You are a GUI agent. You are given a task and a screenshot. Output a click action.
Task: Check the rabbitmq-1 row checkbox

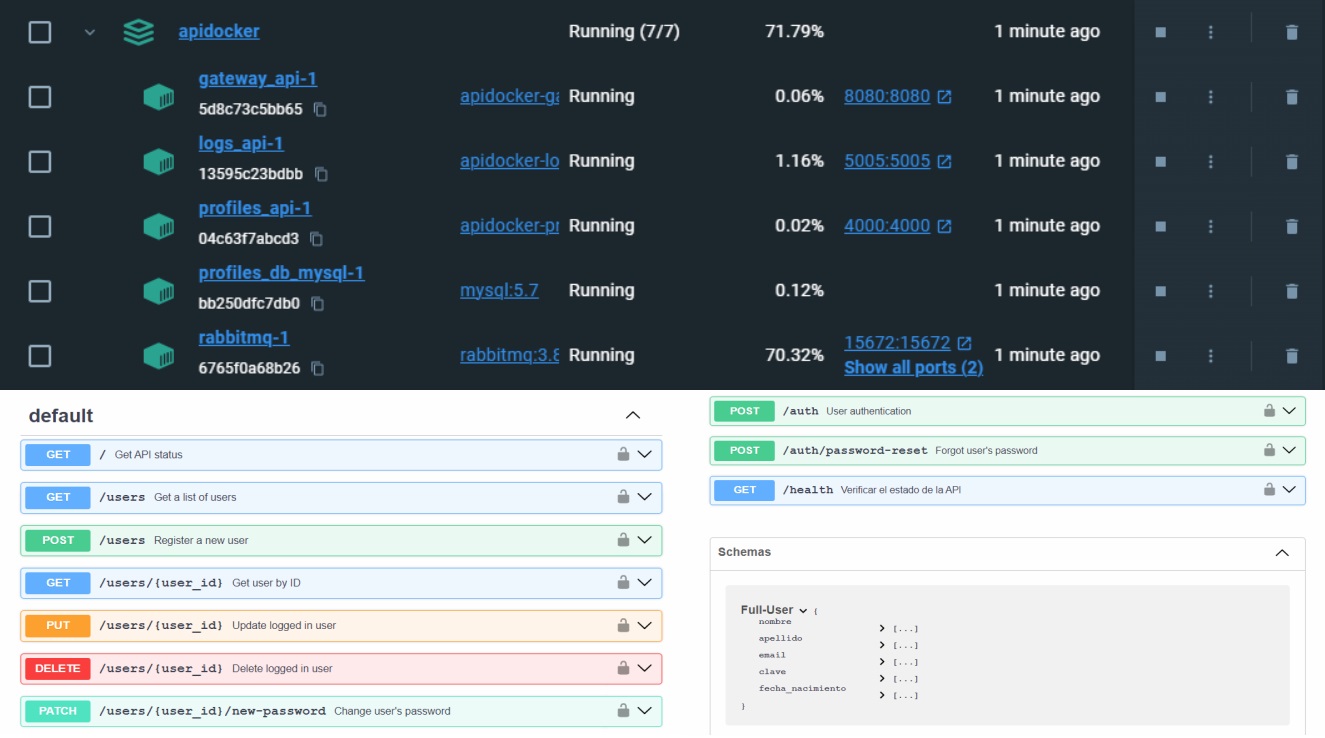(40, 355)
